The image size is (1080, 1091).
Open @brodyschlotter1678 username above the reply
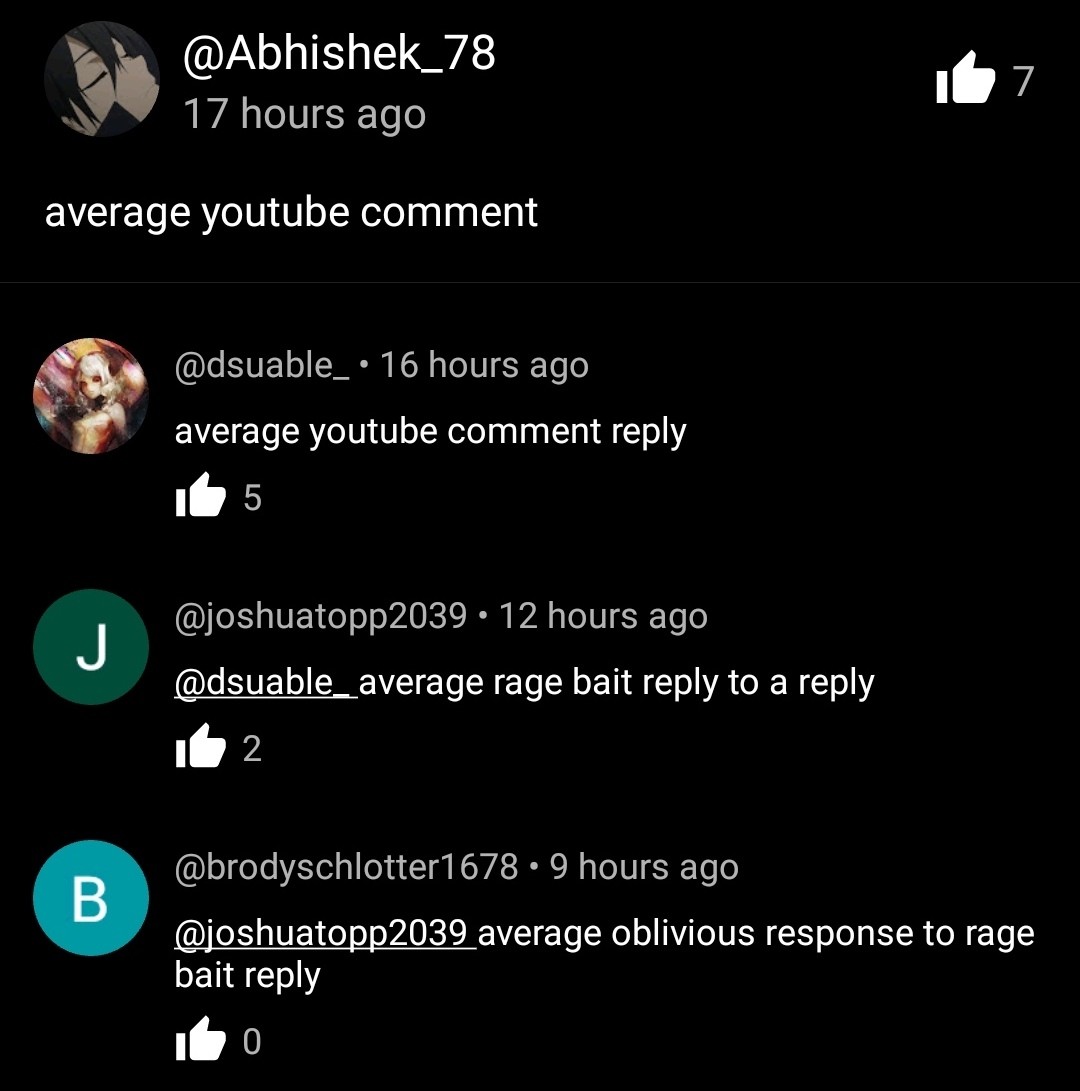point(347,868)
